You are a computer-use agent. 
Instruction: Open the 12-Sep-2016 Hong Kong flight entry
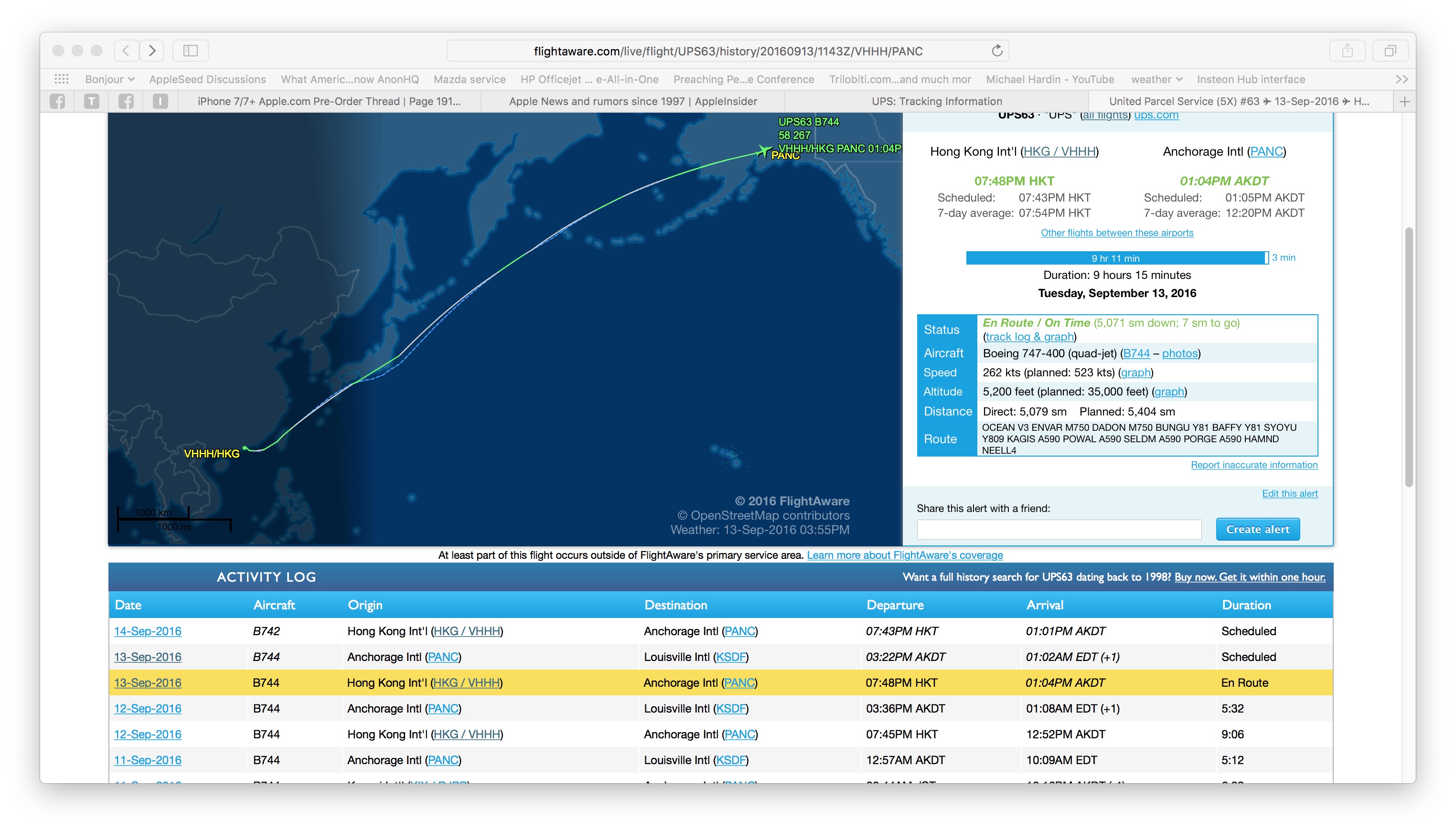[x=147, y=734]
